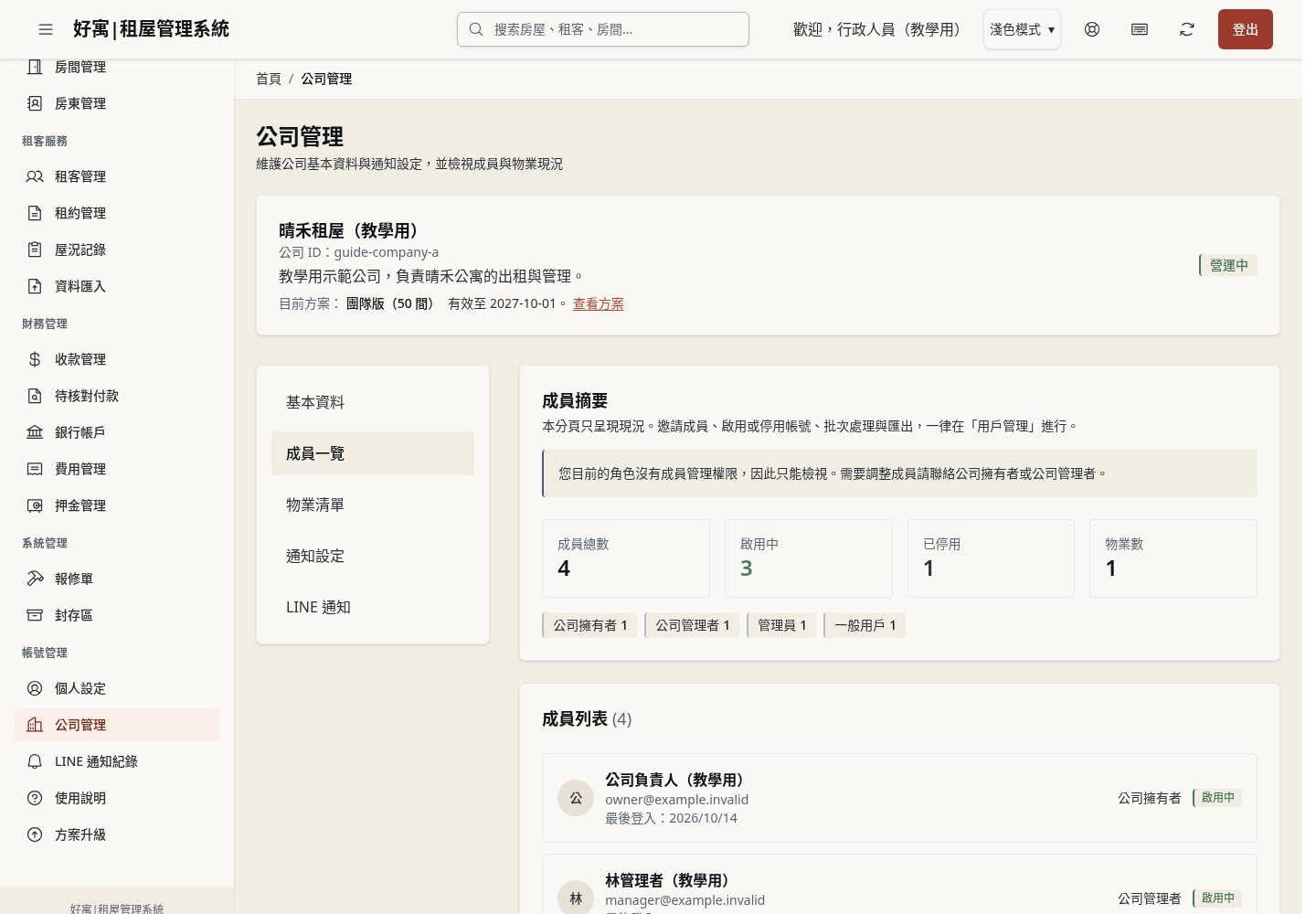Click the 已停用 1 stat card
Image resolution: width=1316 pixels, height=914 pixels.
[991, 558]
